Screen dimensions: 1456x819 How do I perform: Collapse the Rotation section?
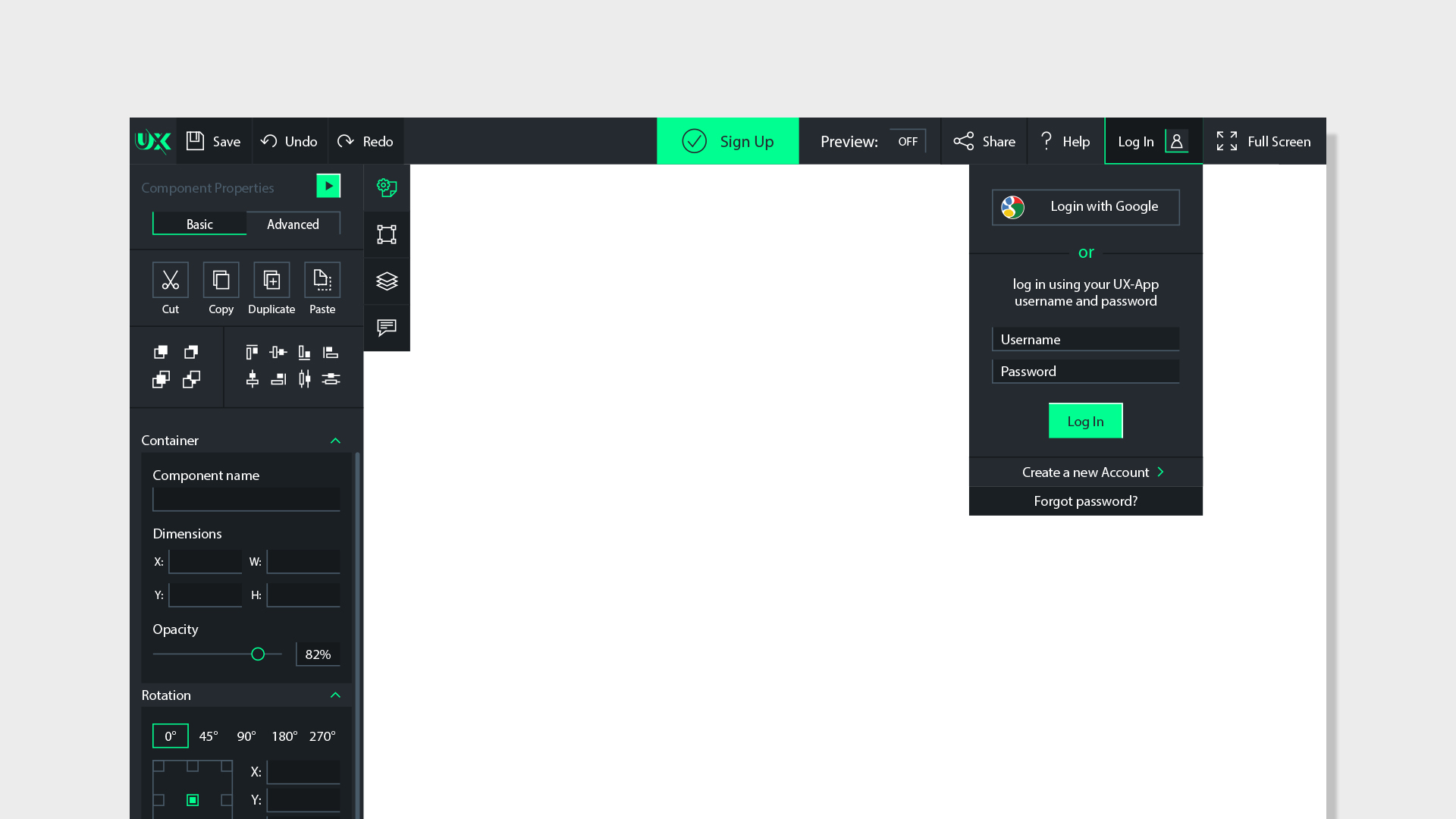(335, 695)
